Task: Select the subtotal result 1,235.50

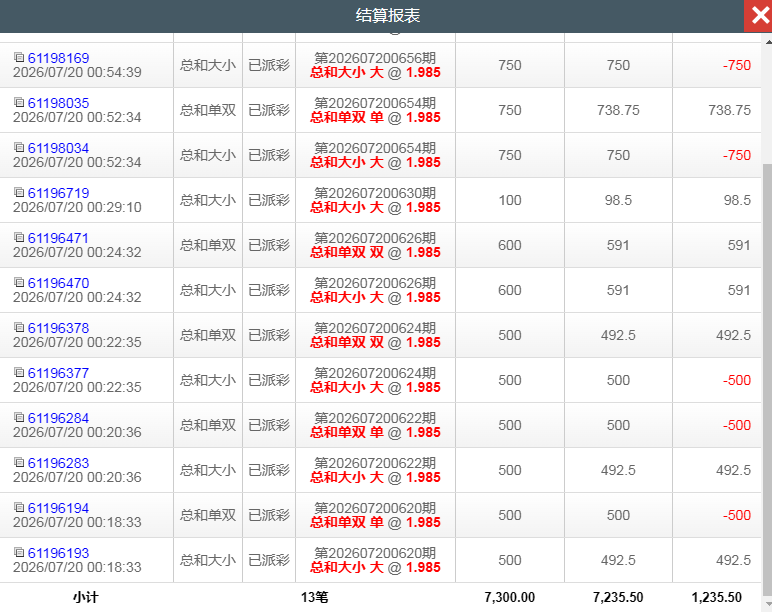Action: 716,597
